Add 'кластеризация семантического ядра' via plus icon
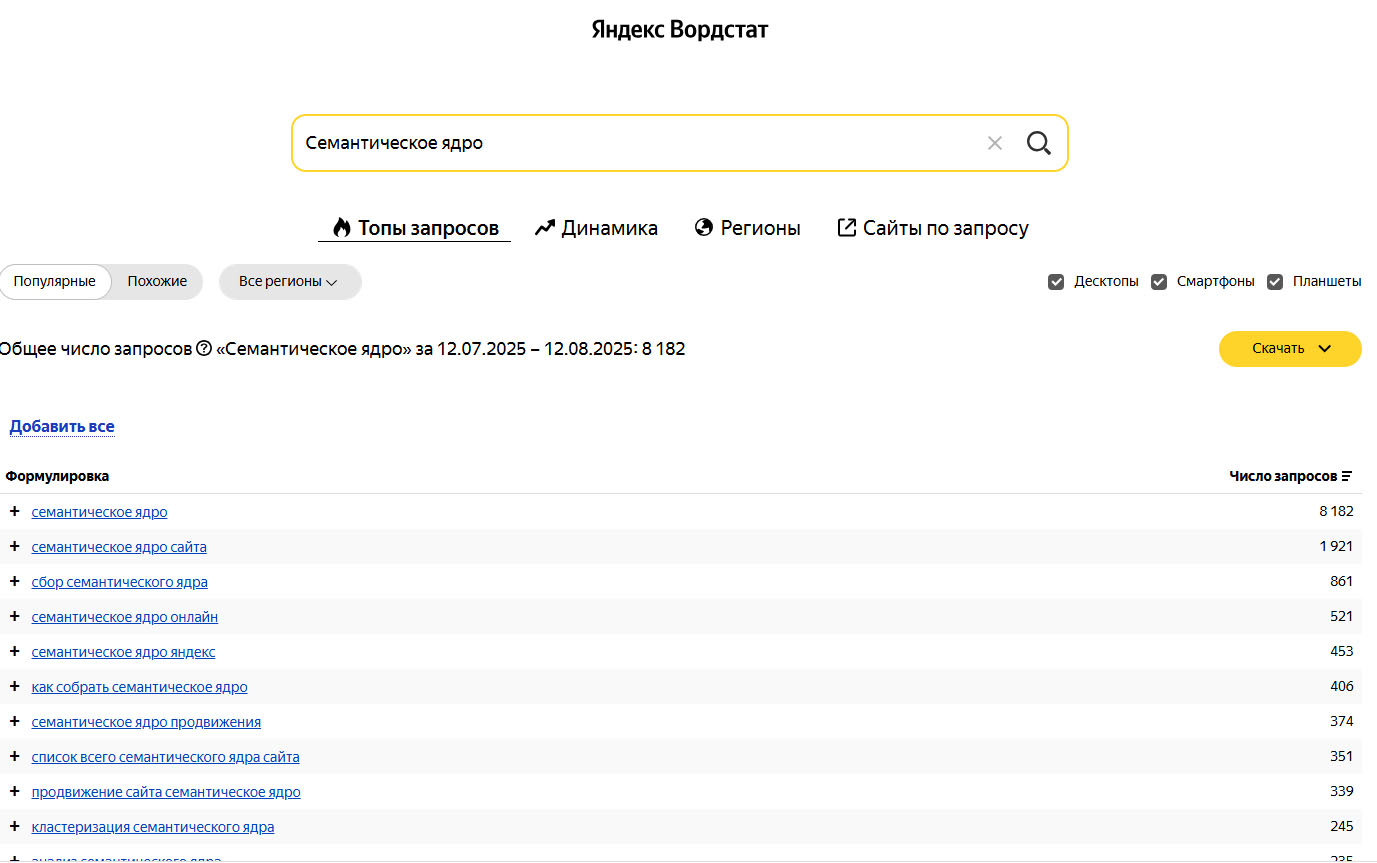This screenshot has height=863, width=1377. click(14, 826)
